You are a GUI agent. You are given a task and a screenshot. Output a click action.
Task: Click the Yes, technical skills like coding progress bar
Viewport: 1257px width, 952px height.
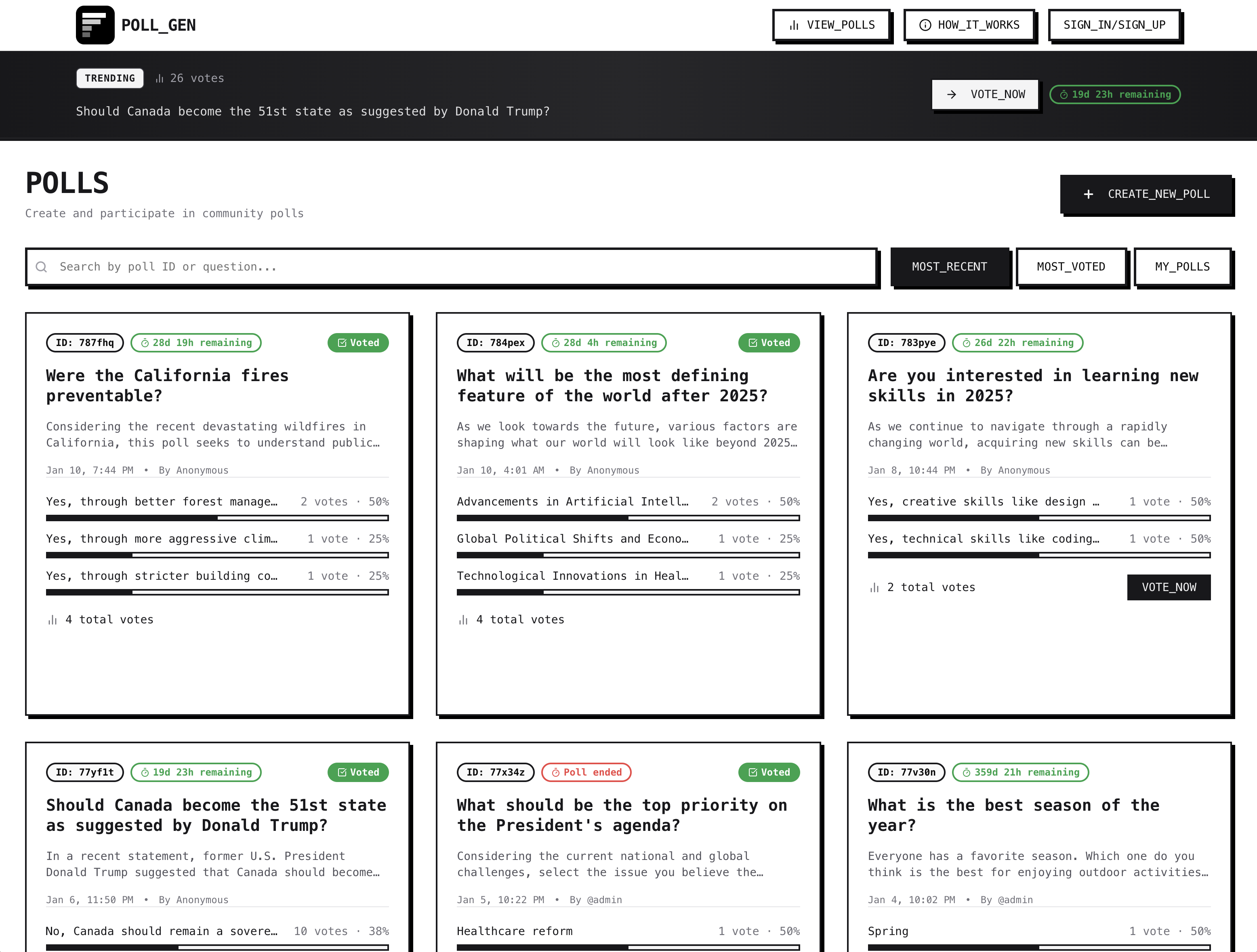tap(1039, 555)
